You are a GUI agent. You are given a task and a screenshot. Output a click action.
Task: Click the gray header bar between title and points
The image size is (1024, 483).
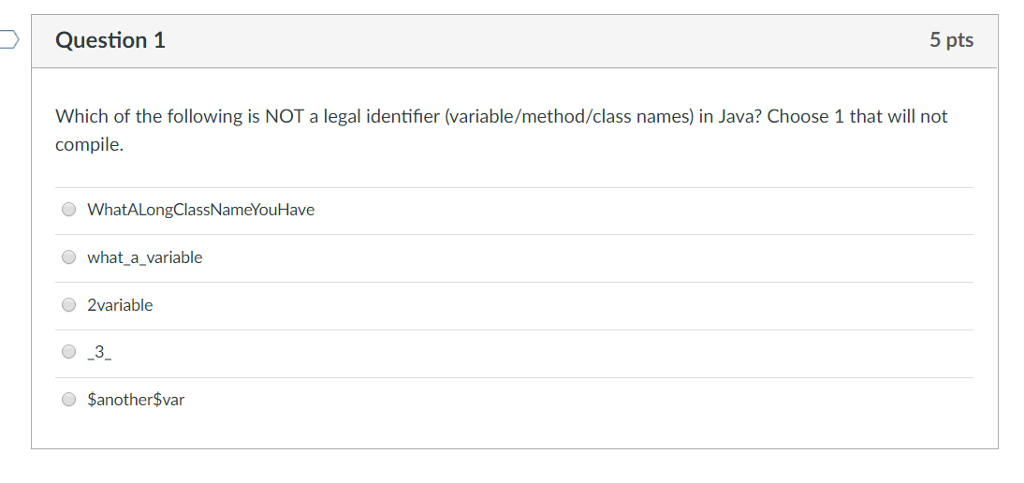pos(540,41)
